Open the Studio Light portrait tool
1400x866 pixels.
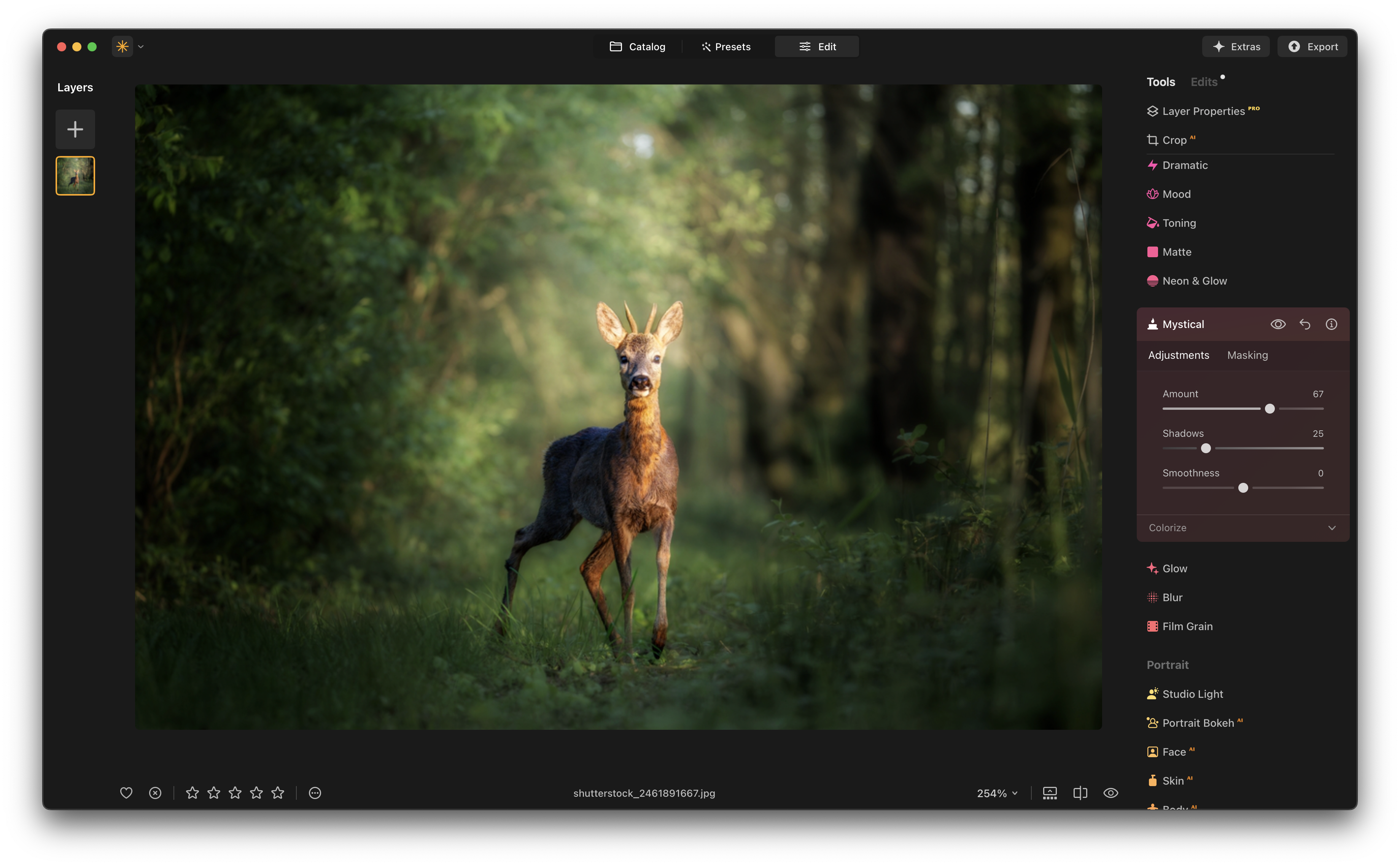point(1192,694)
